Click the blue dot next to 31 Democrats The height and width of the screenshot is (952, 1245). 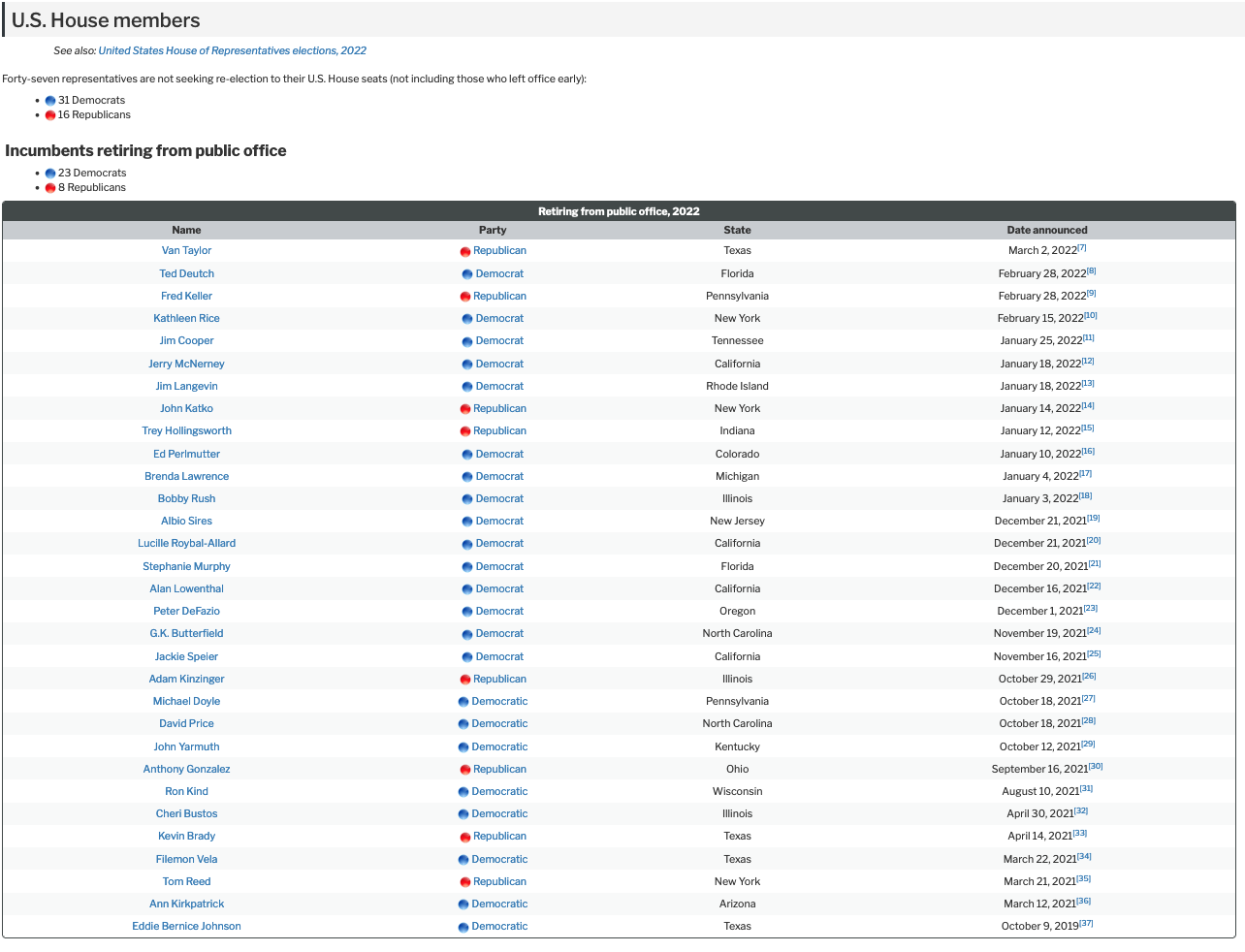pos(50,101)
